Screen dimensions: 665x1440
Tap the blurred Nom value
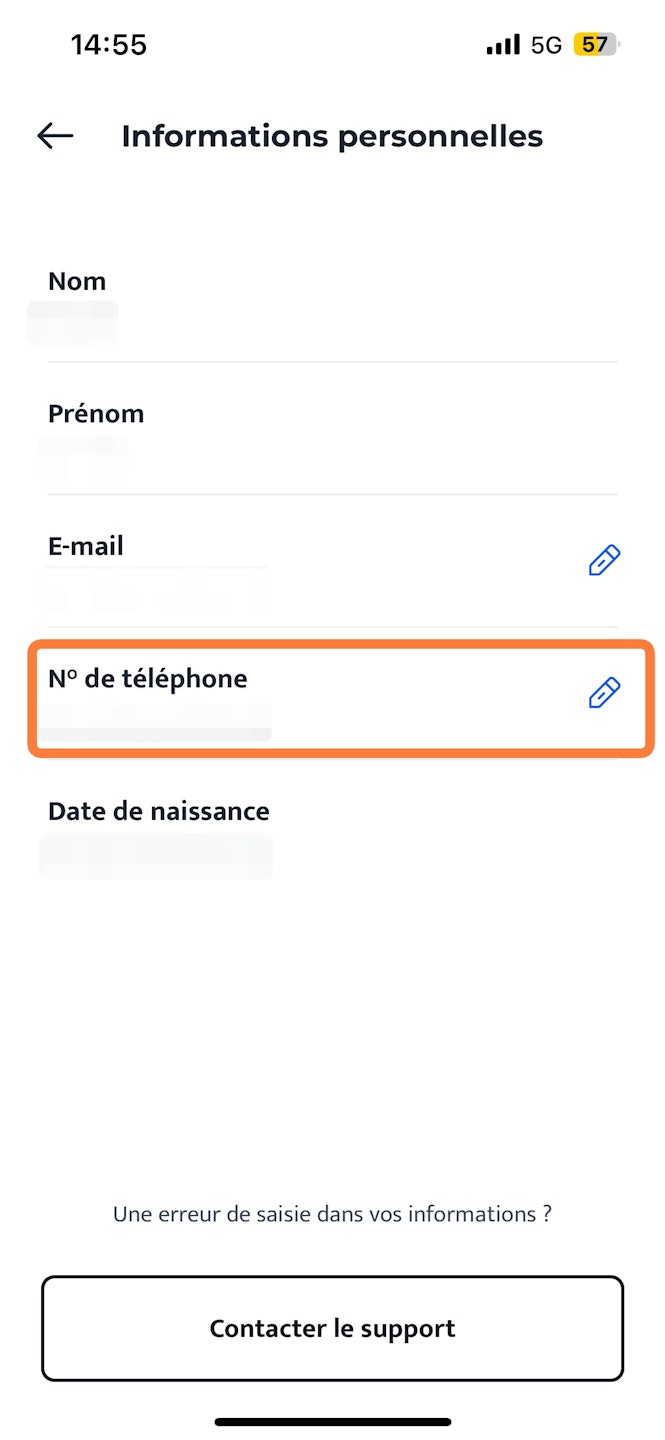(x=73, y=323)
